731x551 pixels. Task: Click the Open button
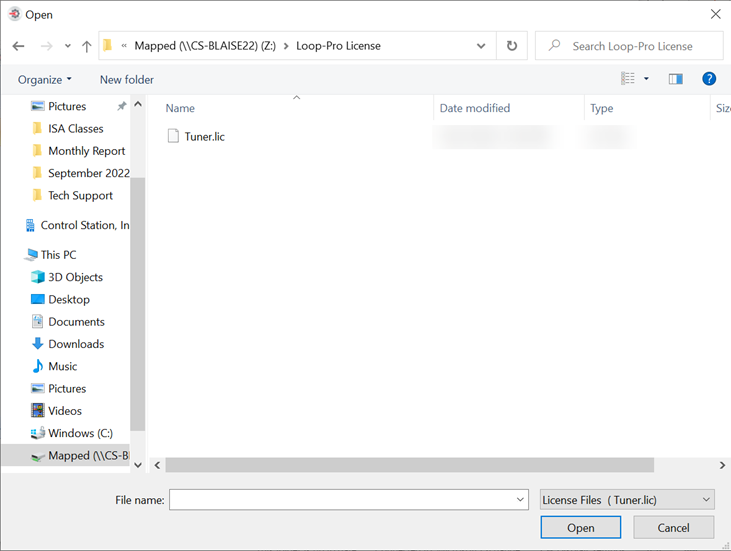tap(580, 528)
